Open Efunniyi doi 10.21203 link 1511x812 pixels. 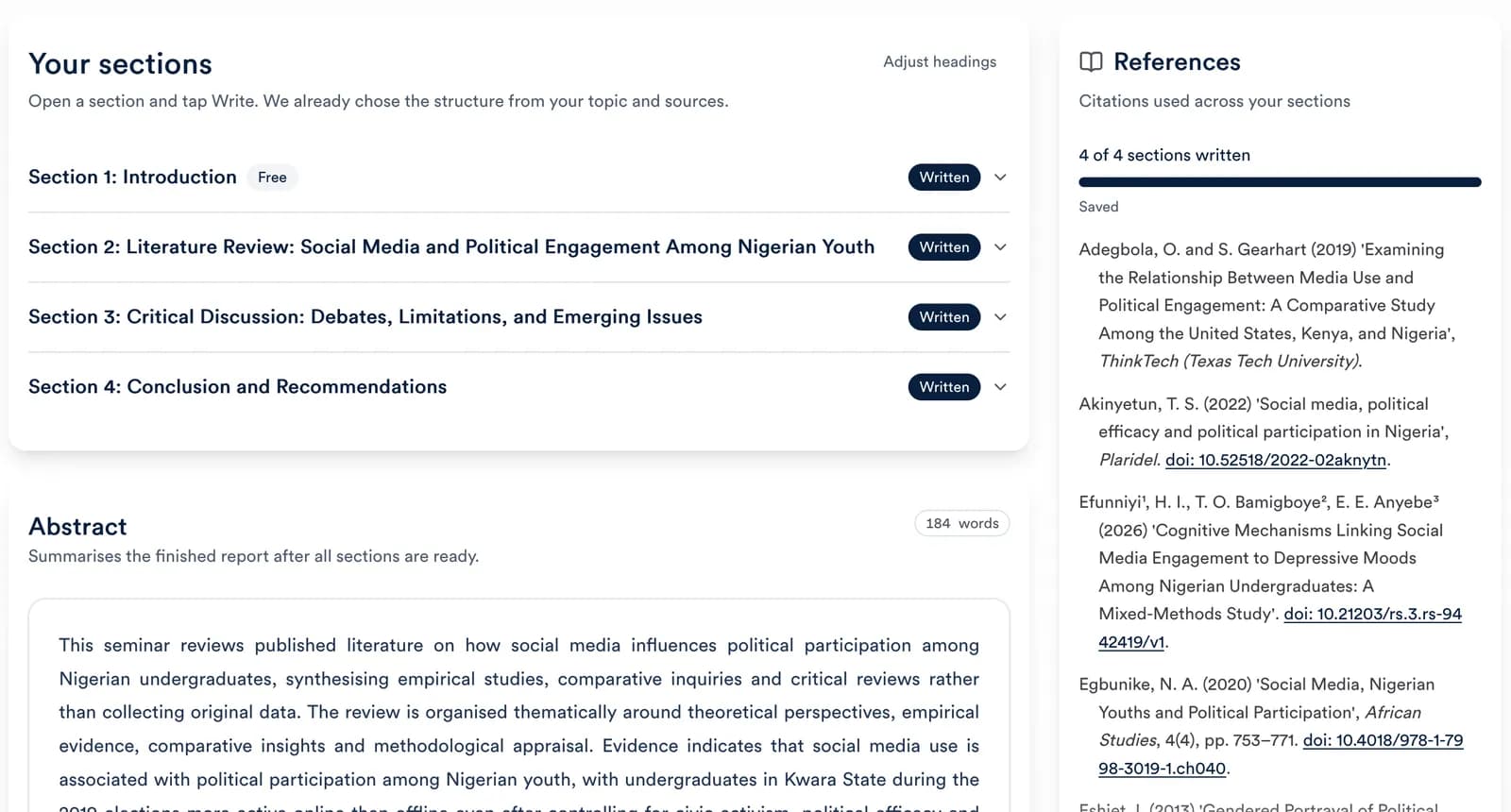(x=1372, y=614)
